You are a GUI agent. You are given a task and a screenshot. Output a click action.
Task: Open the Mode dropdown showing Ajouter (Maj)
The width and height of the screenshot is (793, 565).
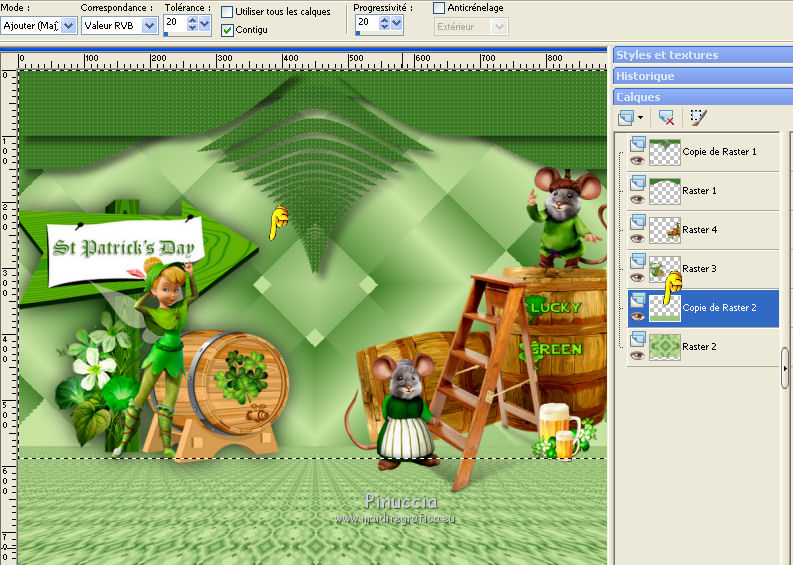38,25
